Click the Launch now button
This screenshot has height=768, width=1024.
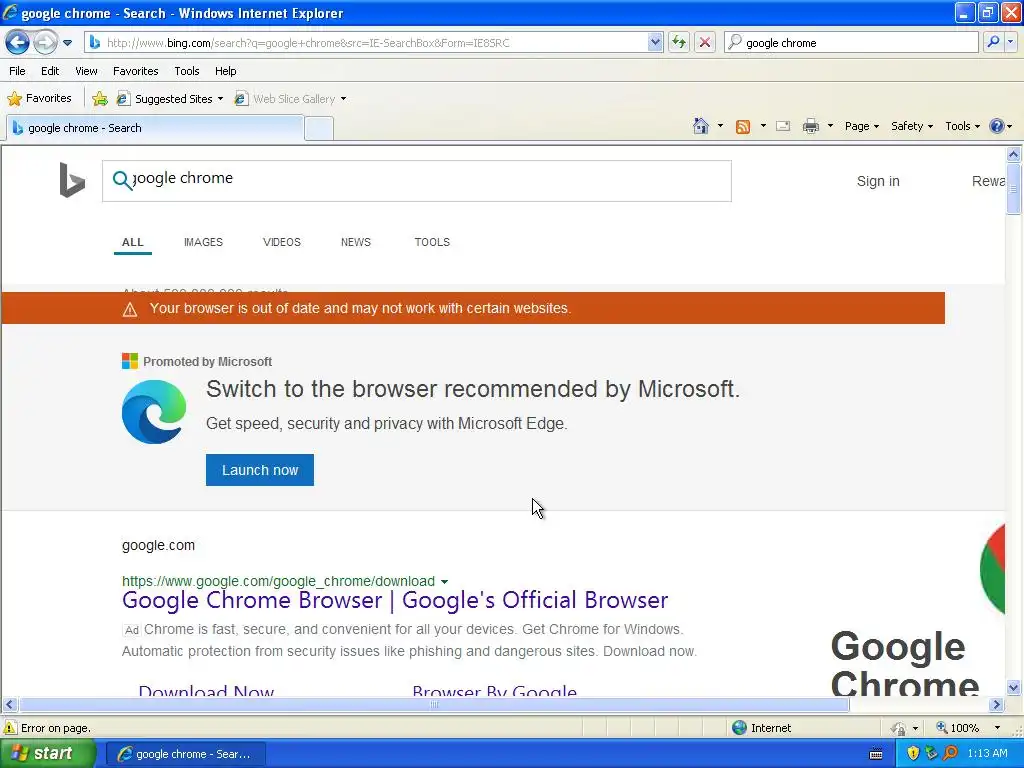(260, 470)
